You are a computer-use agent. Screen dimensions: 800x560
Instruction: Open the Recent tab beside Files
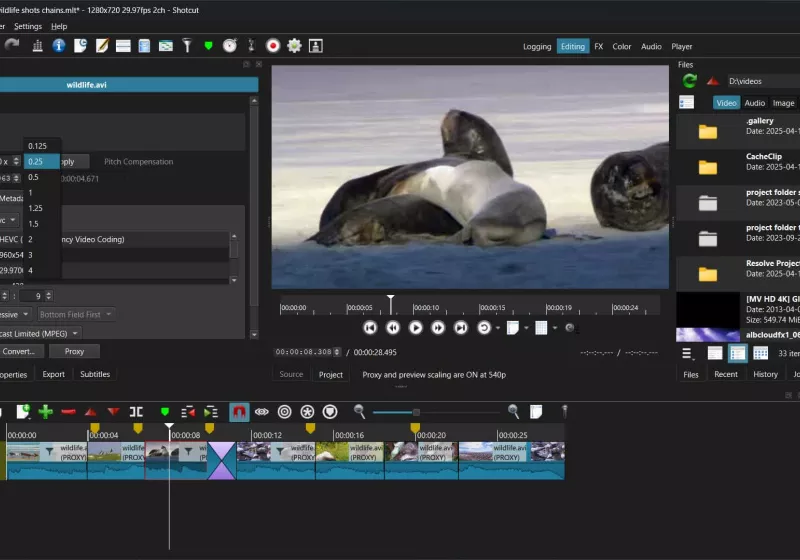(726, 374)
